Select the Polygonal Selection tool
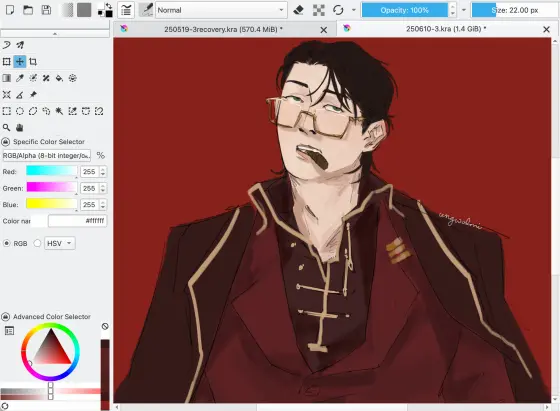560x411 pixels. tap(33, 111)
